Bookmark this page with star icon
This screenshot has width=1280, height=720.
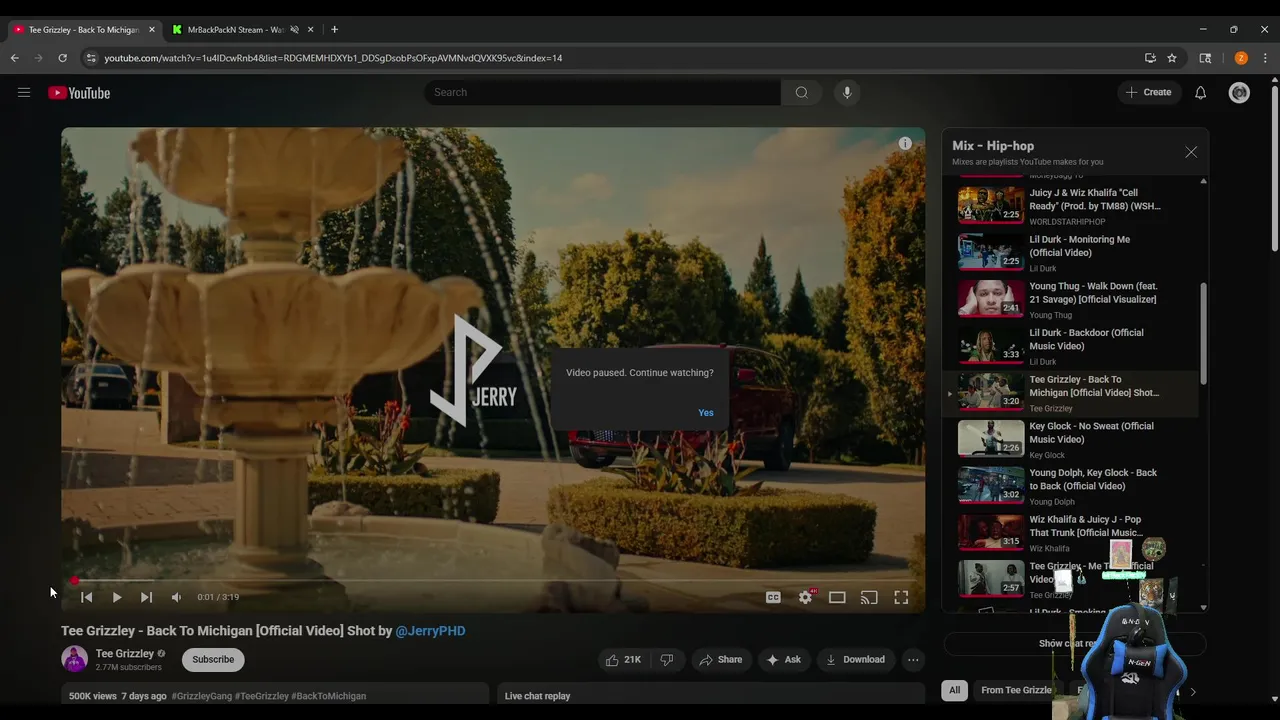coord(1172,58)
